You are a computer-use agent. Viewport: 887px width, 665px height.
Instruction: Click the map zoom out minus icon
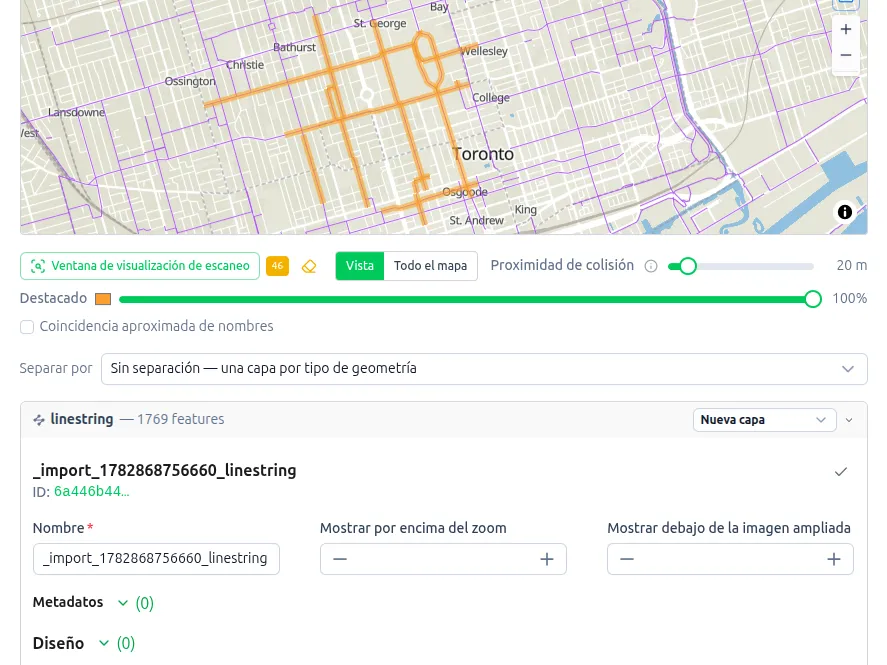tap(846, 55)
